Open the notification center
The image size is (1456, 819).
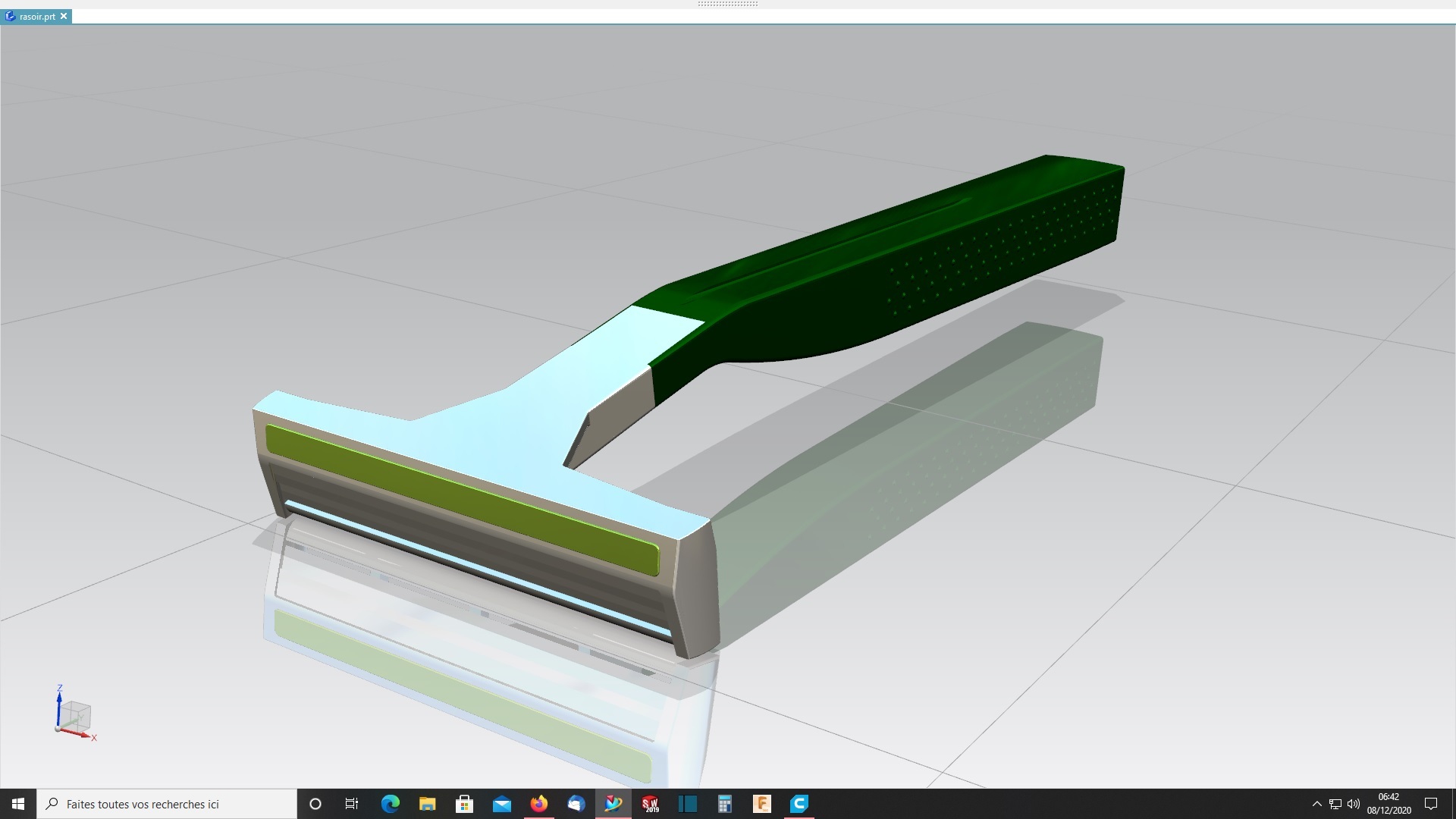tap(1431, 804)
